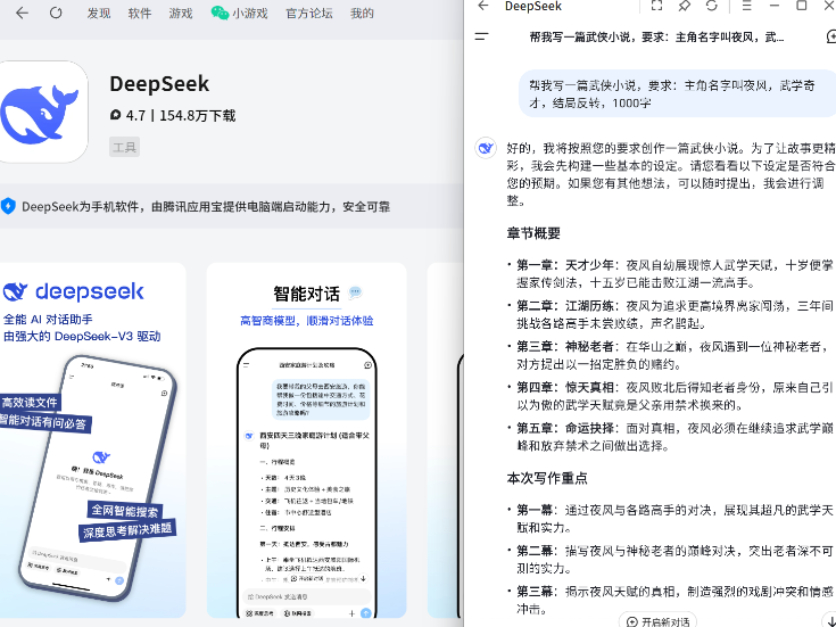Go back in the app store window
The height and width of the screenshot is (627, 836).
pos(22,13)
